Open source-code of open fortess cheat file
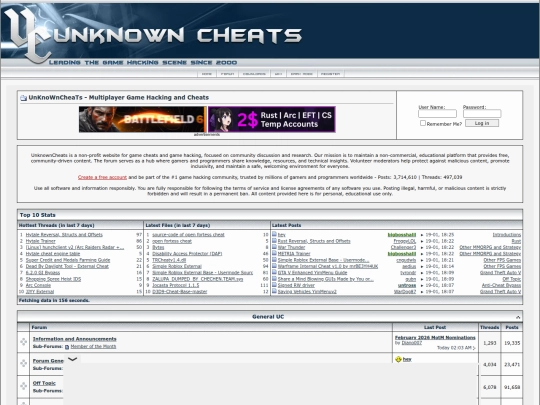540x405 pixels. (x=188, y=235)
